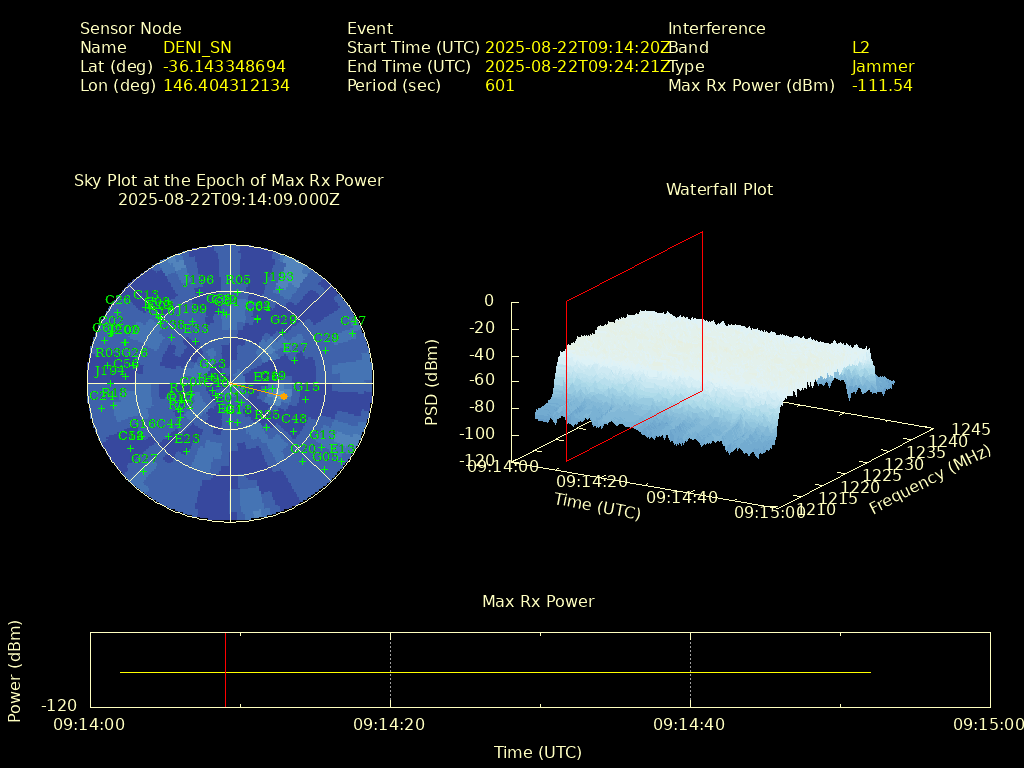The width and height of the screenshot is (1024, 768).
Task: Click satellite G29 marker on sky plot
Action: [283, 332]
